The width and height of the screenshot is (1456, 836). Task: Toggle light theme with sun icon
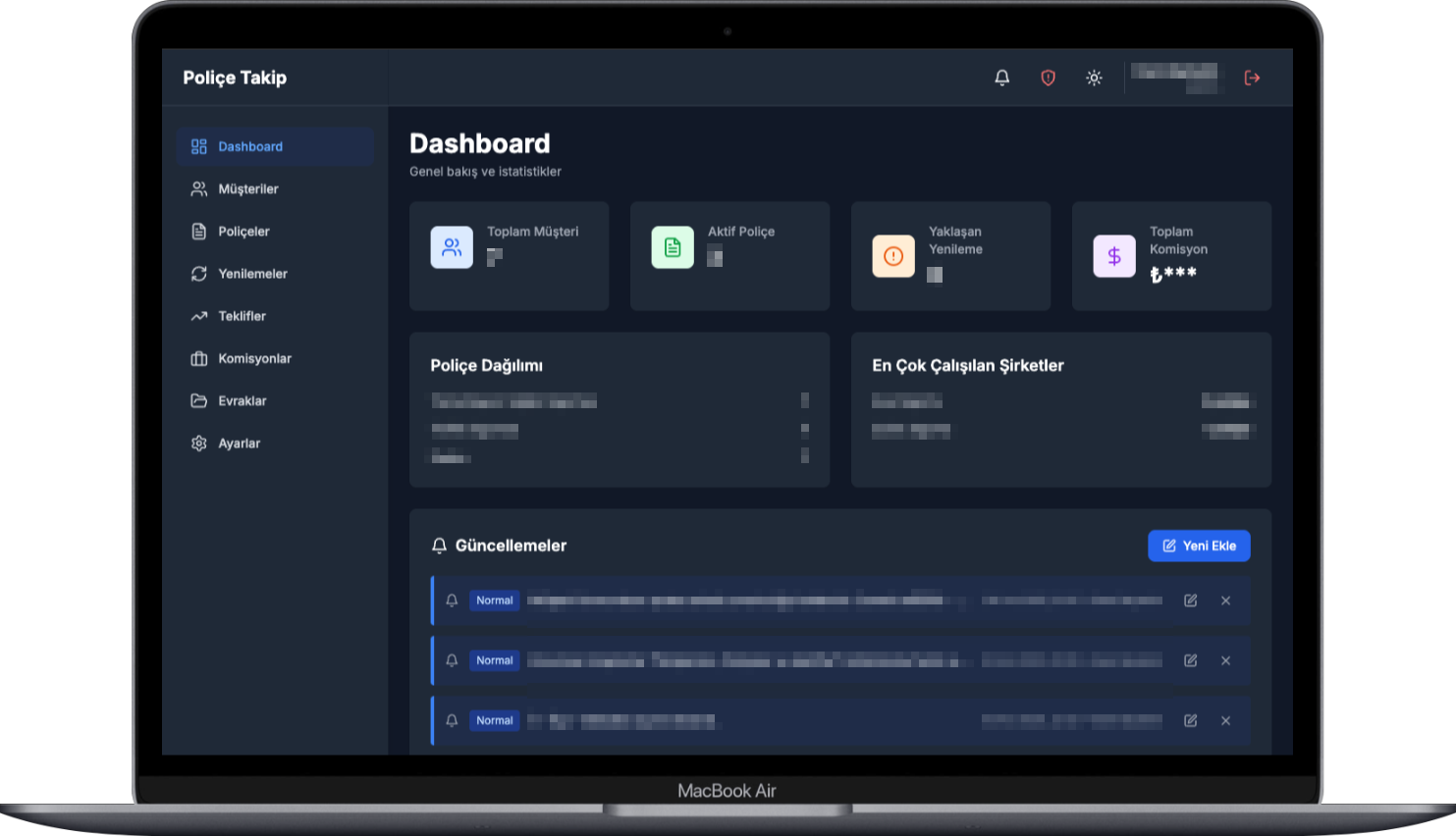pyautogui.click(x=1094, y=78)
